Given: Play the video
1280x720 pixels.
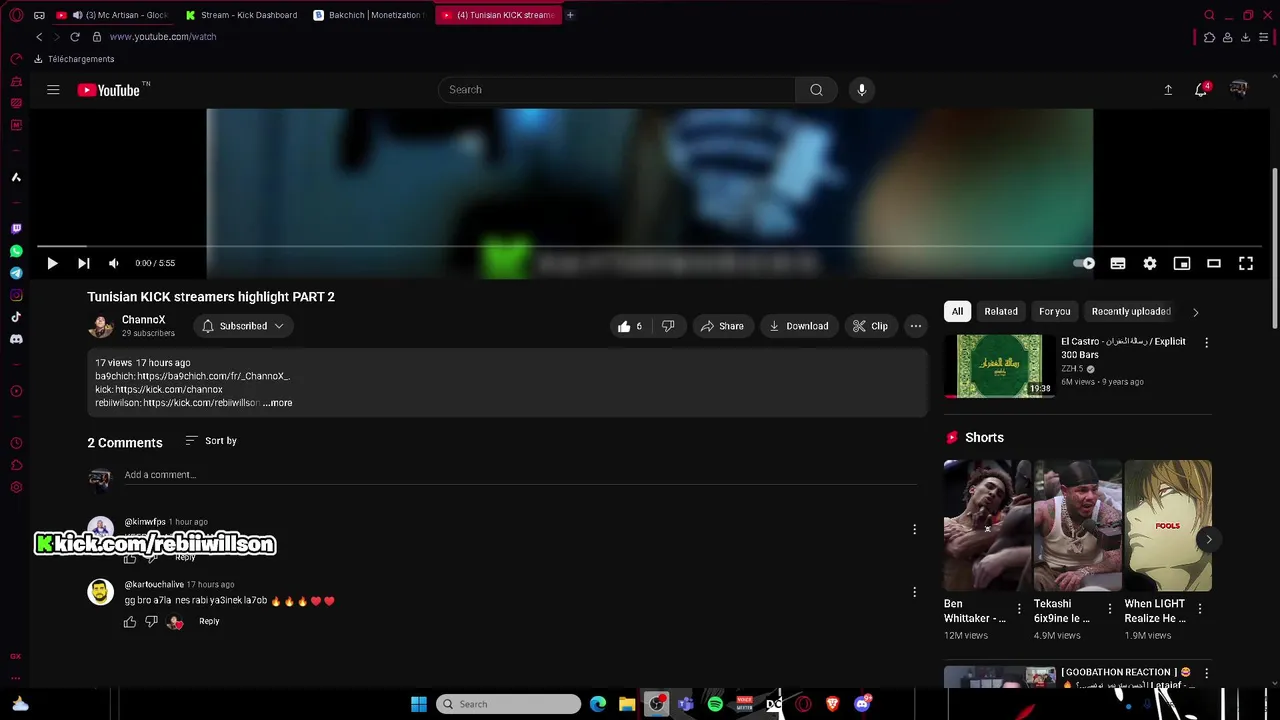Looking at the screenshot, I should click(52, 263).
